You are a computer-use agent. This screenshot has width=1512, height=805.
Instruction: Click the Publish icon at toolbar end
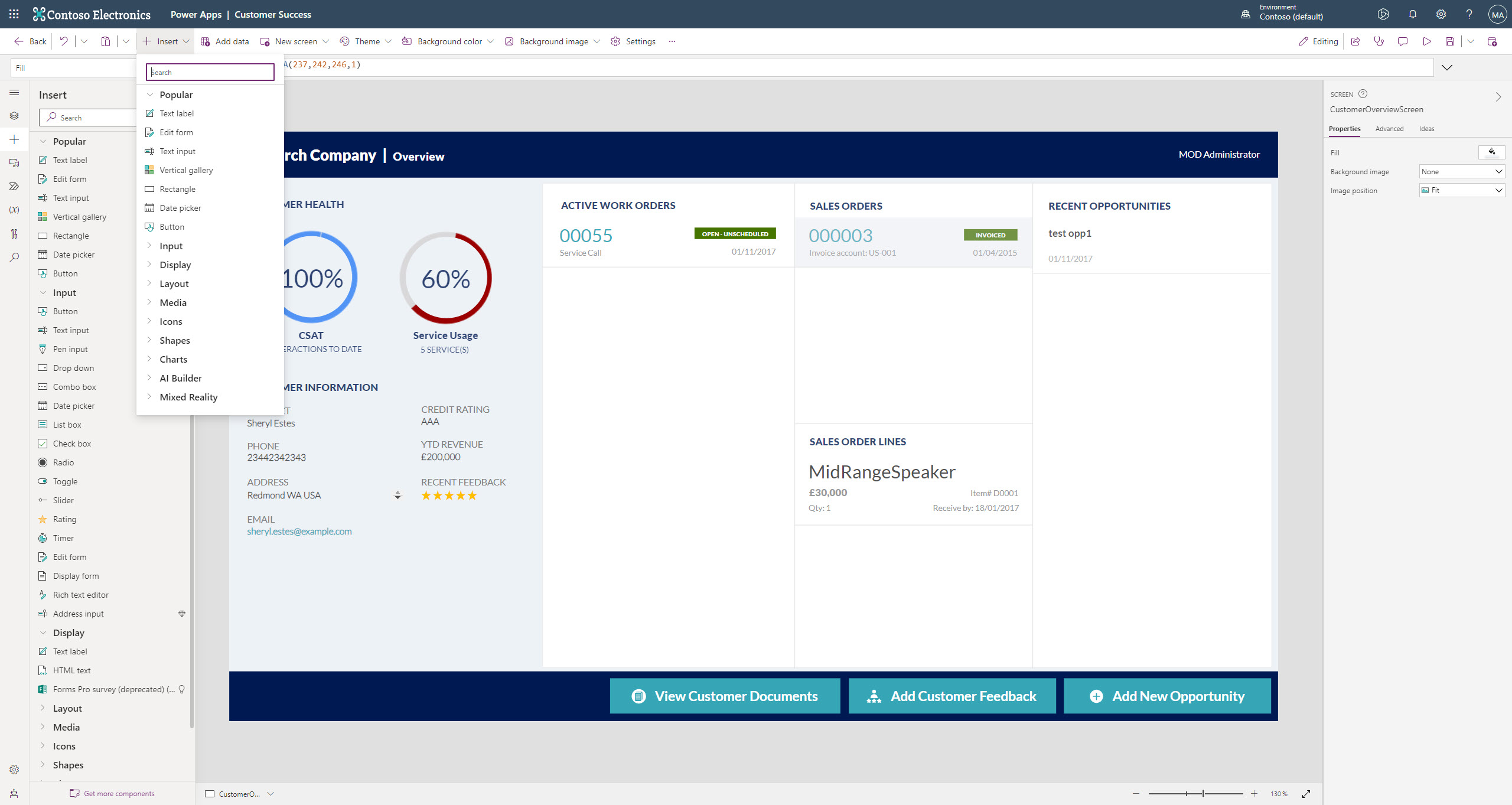pos(1492,41)
